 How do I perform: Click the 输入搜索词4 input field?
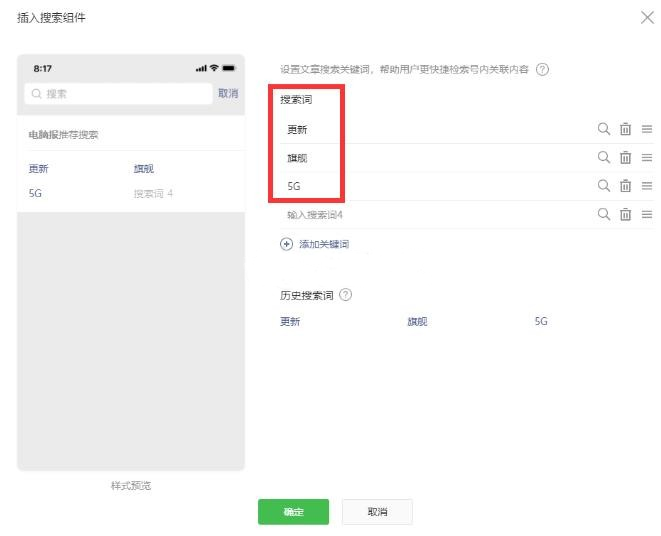pyautogui.click(x=430, y=214)
